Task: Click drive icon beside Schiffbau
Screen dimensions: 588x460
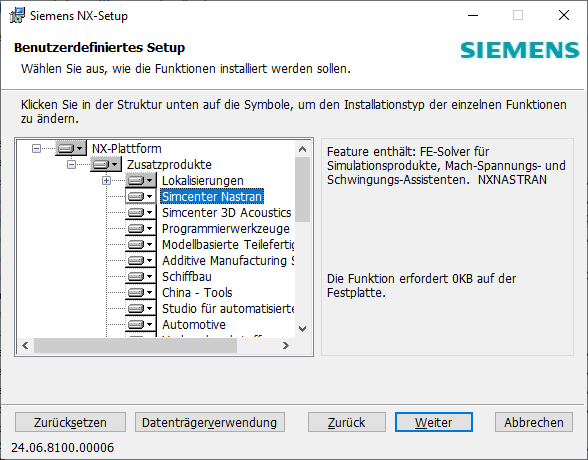Action: pos(141,276)
